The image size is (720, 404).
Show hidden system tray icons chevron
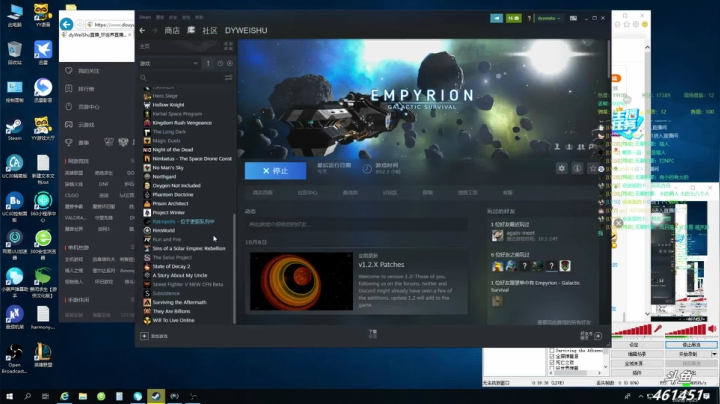click(641, 396)
